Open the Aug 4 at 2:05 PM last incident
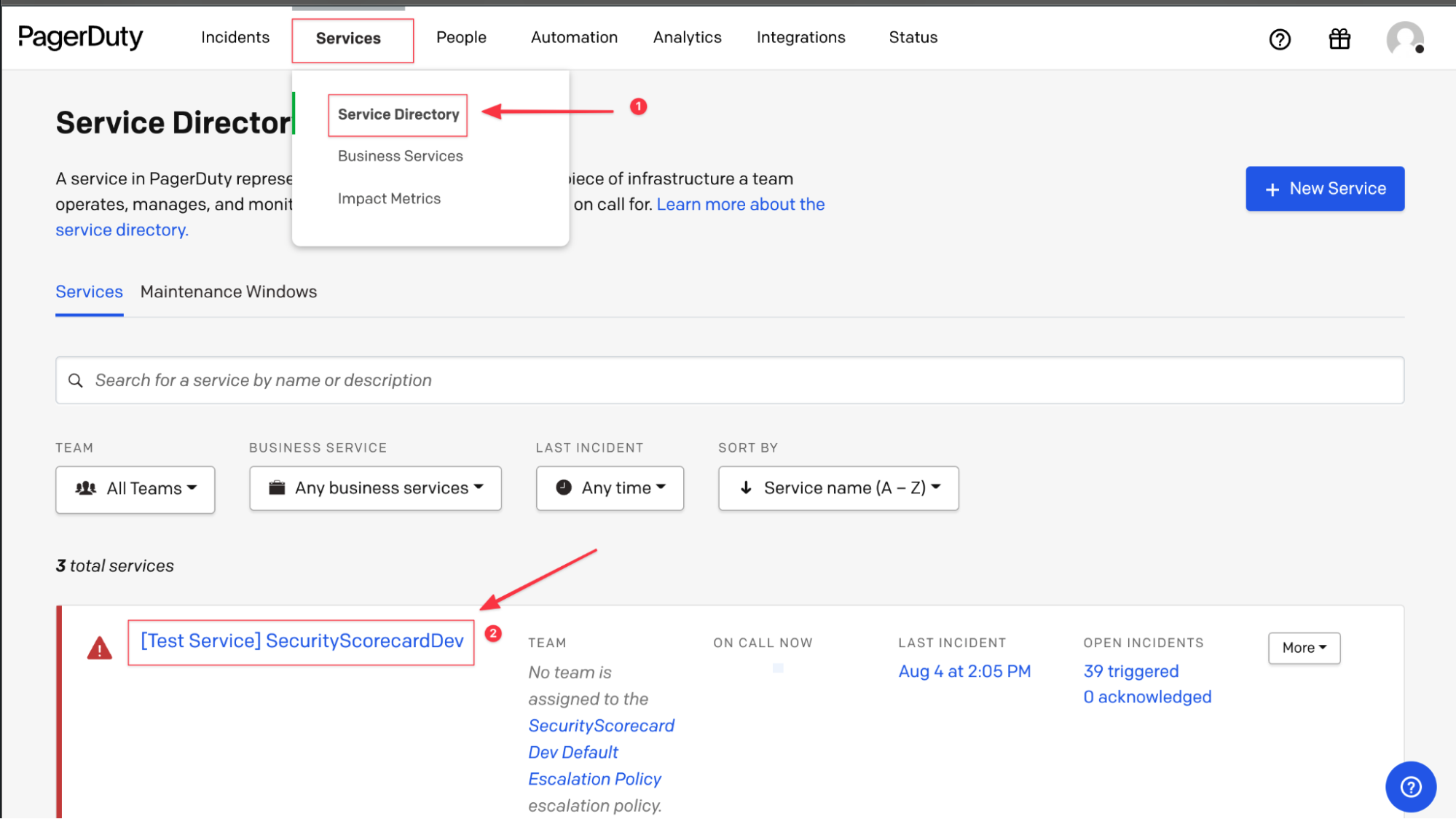The image size is (1456, 819). pyautogui.click(x=964, y=672)
